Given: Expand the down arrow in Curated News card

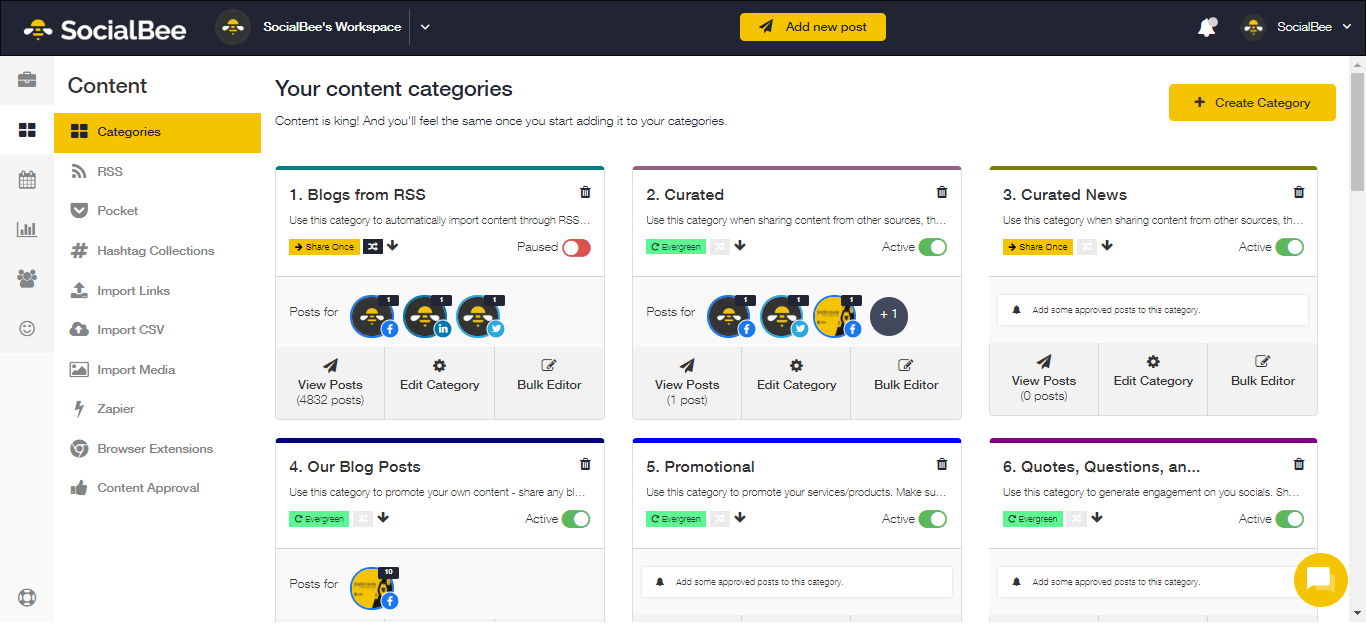Looking at the screenshot, I should pos(1107,246).
